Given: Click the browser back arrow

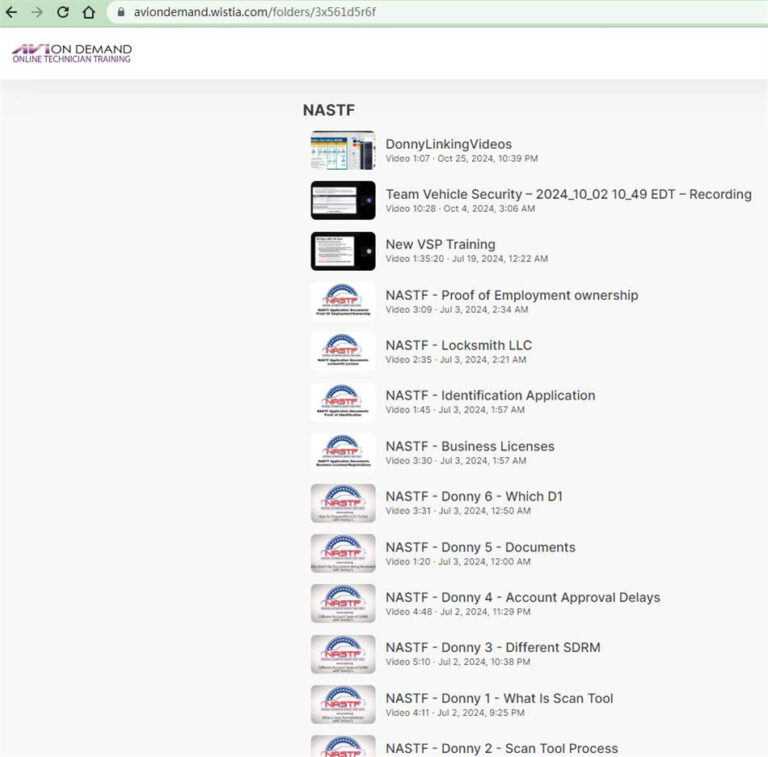Looking at the screenshot, I should (12, 13).
